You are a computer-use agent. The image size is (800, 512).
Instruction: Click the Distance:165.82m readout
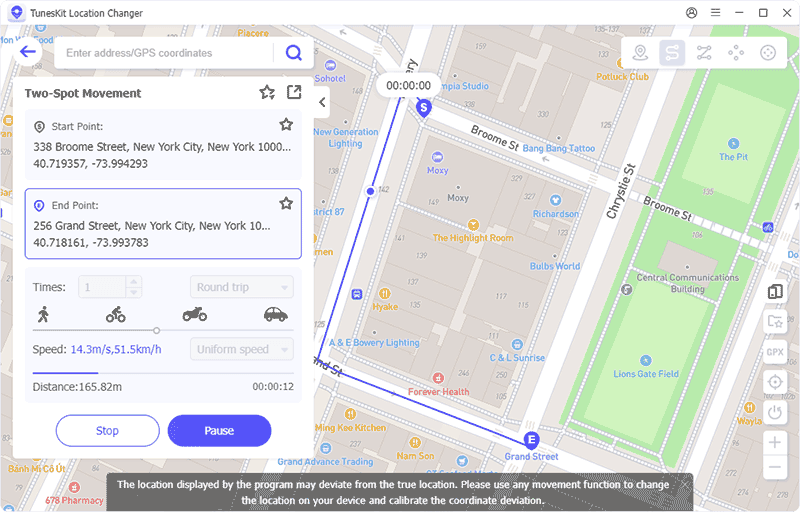tap(77, 387)
